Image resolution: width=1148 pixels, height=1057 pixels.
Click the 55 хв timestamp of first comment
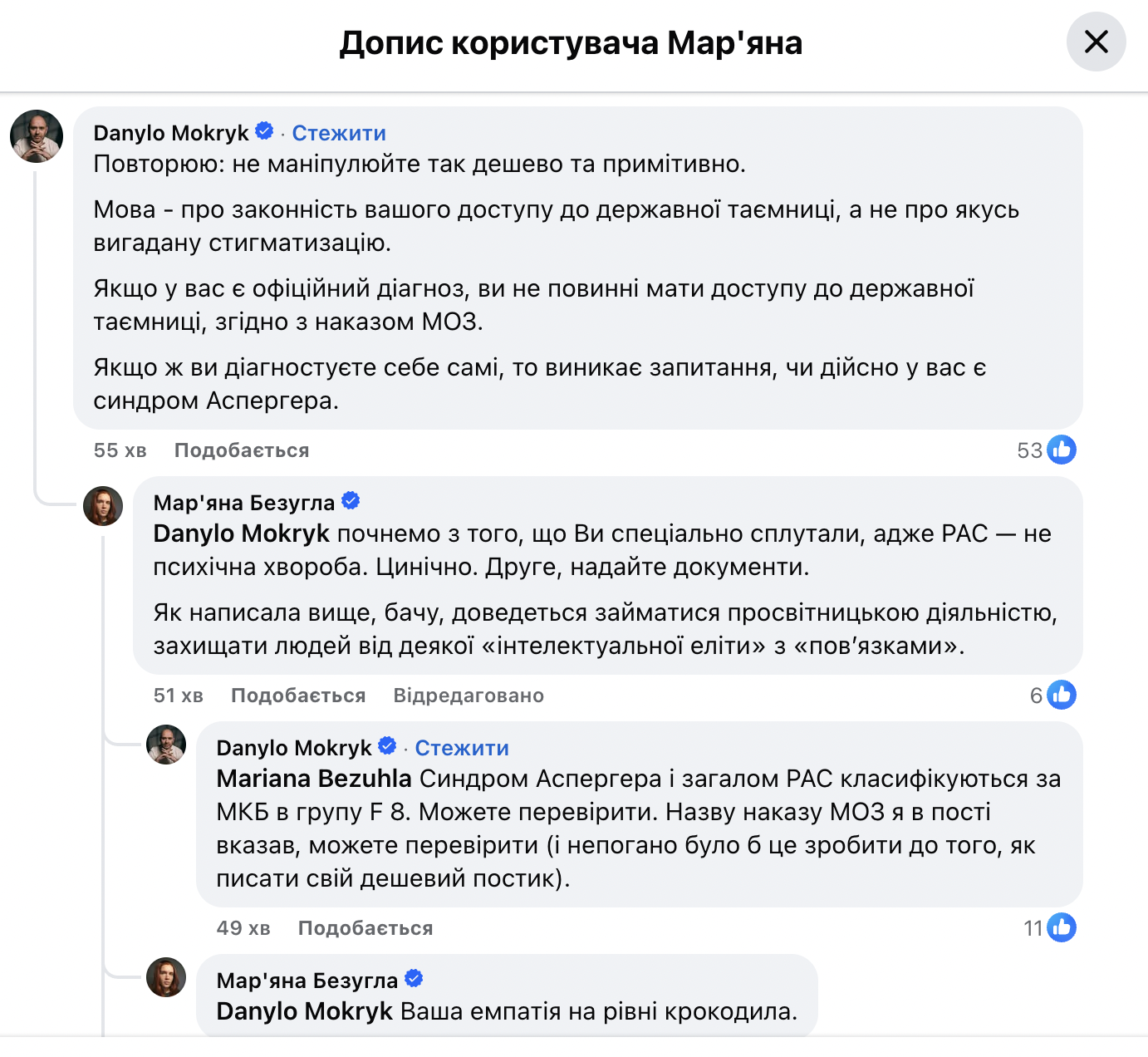(x=120, y=450)
